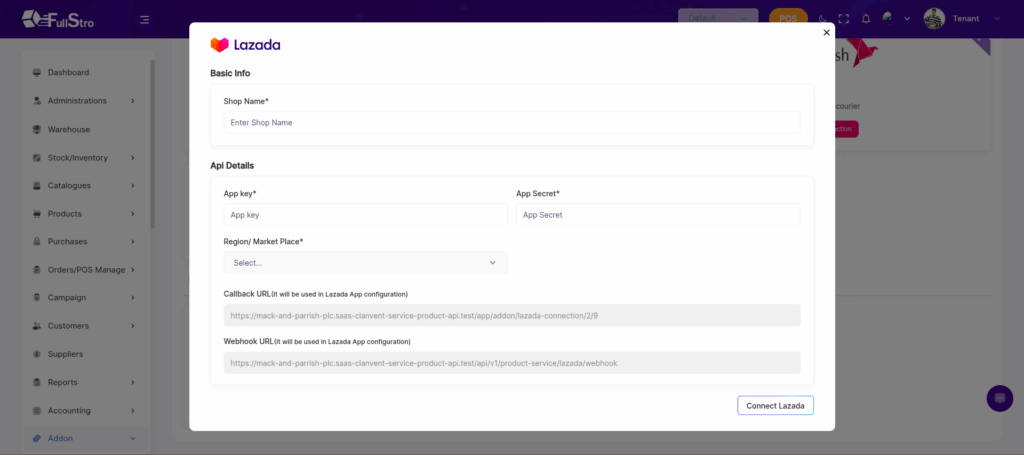Focus the App Secret field
1024x455 pixels.
pyautogui.click(x=657, y=215)
